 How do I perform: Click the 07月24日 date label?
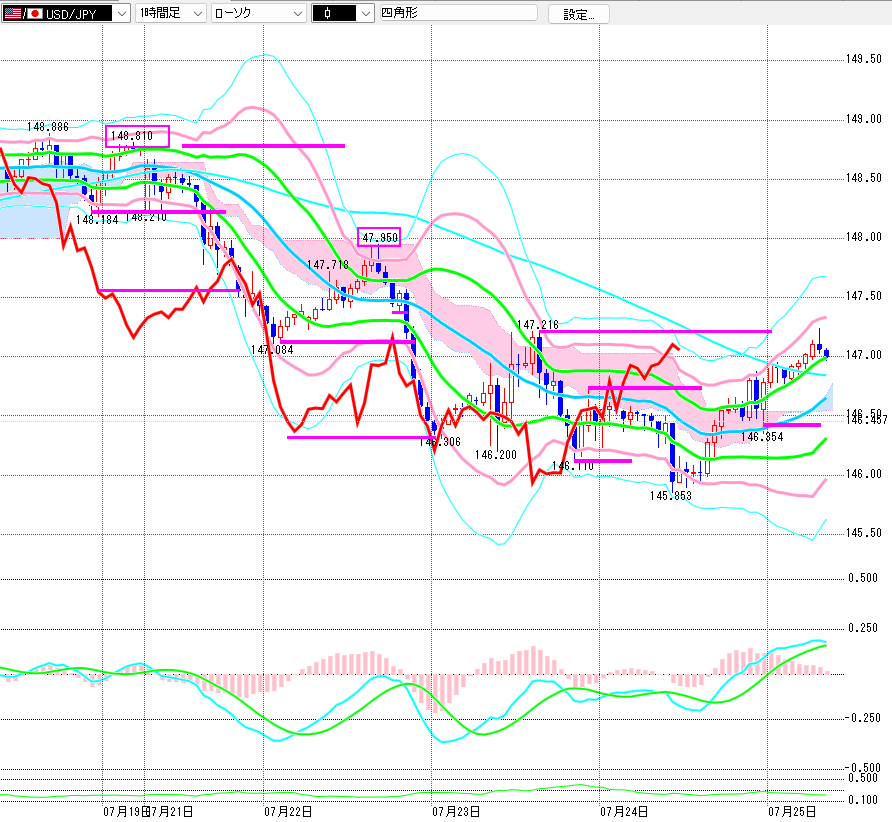click(x=624, y=812)
